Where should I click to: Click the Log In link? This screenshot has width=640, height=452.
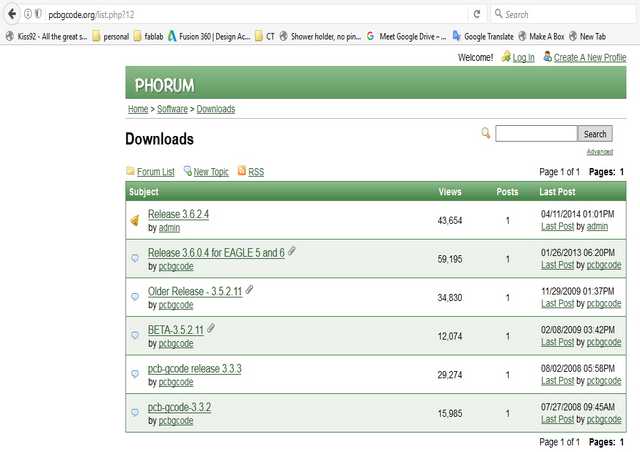523,58
